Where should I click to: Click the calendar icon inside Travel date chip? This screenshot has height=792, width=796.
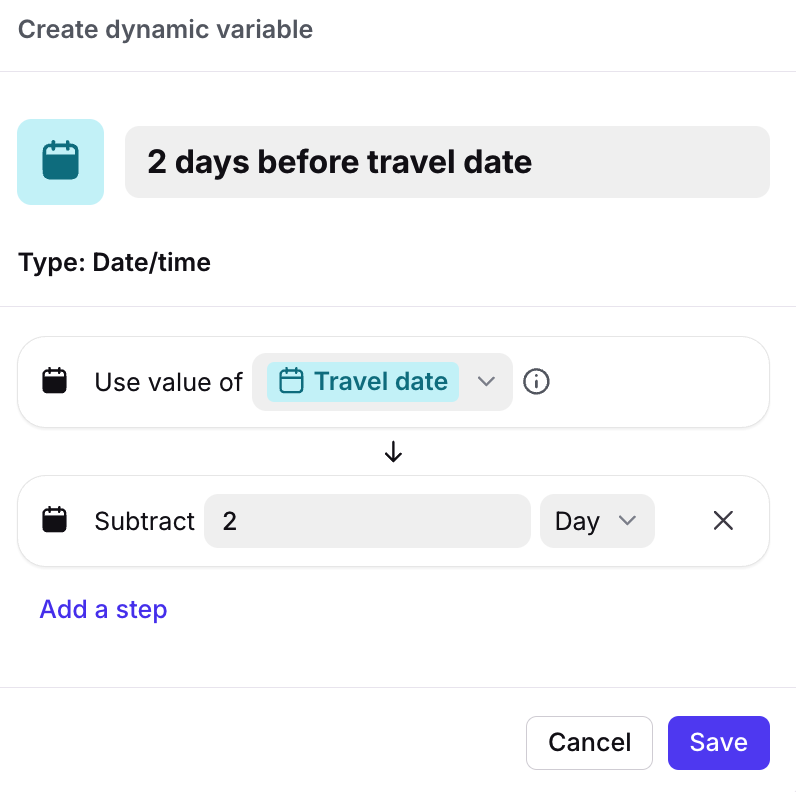[291, 381]
